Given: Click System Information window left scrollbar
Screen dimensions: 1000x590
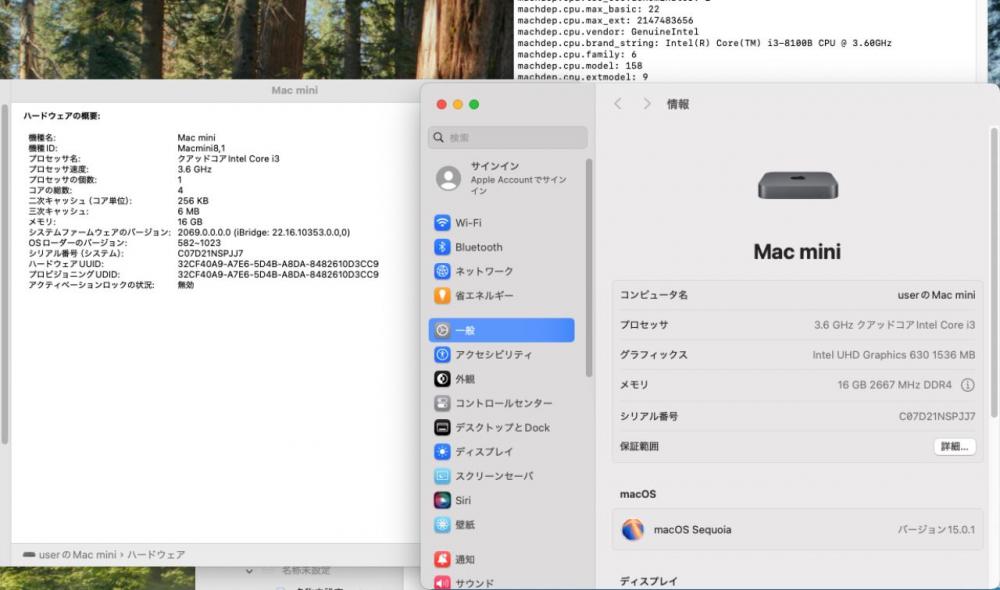Looking at the screenshot, I should [4, 274].
